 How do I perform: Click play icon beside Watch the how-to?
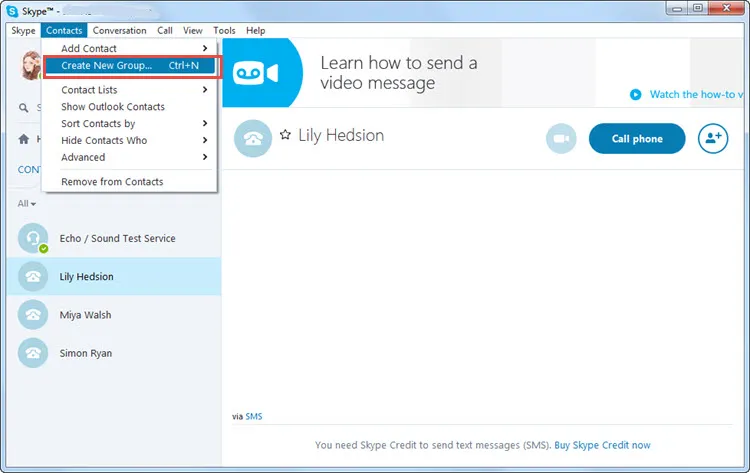(636, 94)
